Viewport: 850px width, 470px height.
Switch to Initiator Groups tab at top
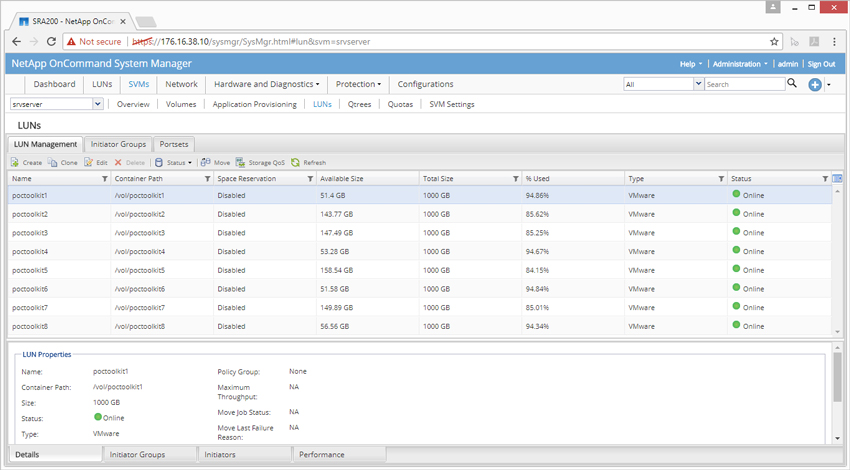point(118,144)
